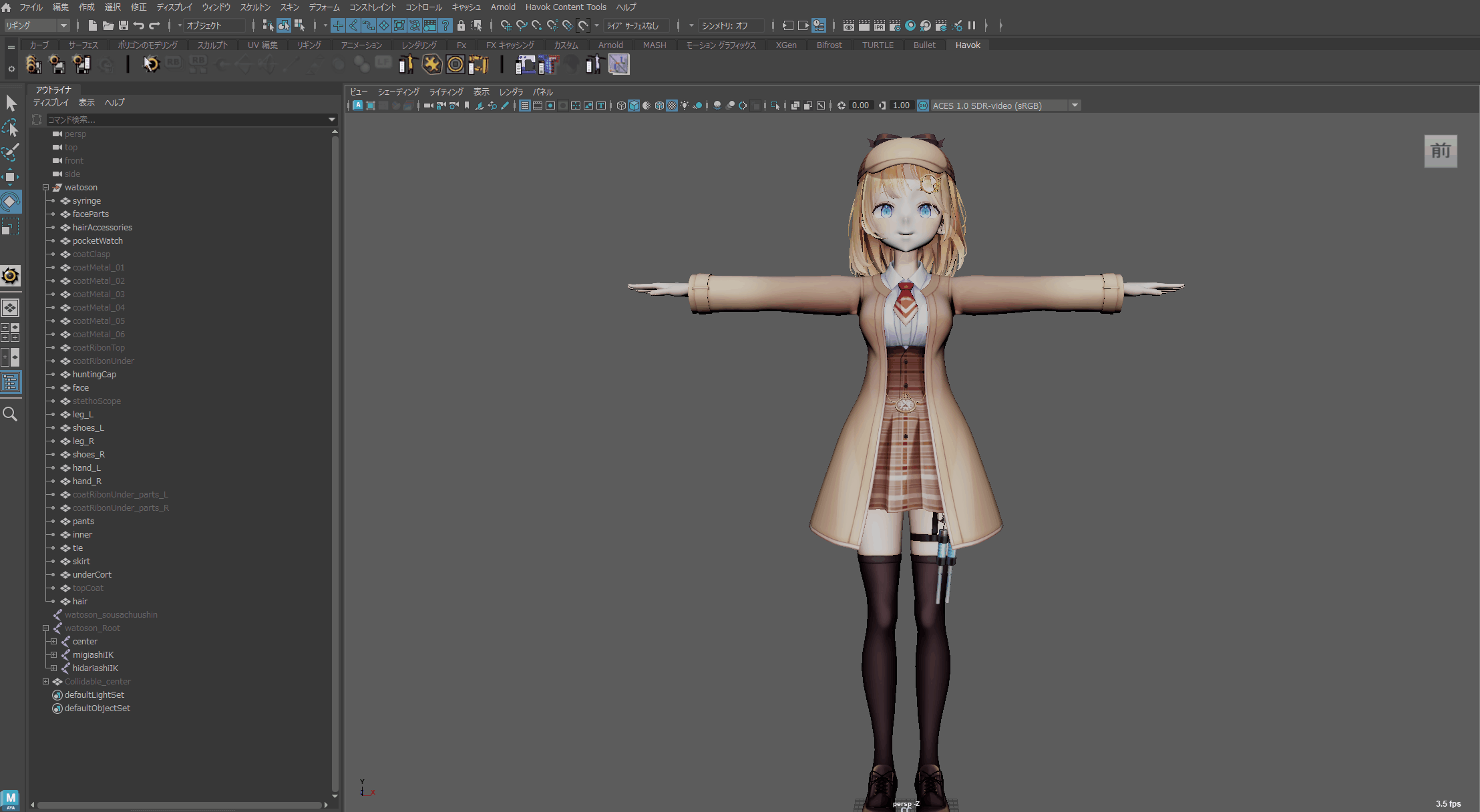Viewport: 1480px width, 812px height.
Task: Click the first Havok shelf icon
Action: click(x=33, y=65)
